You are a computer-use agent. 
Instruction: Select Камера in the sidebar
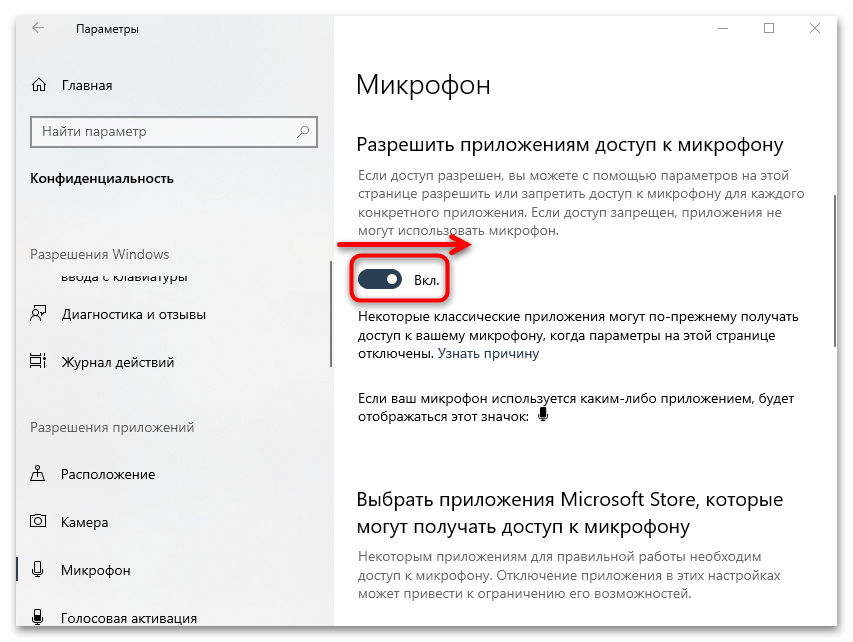87,522
